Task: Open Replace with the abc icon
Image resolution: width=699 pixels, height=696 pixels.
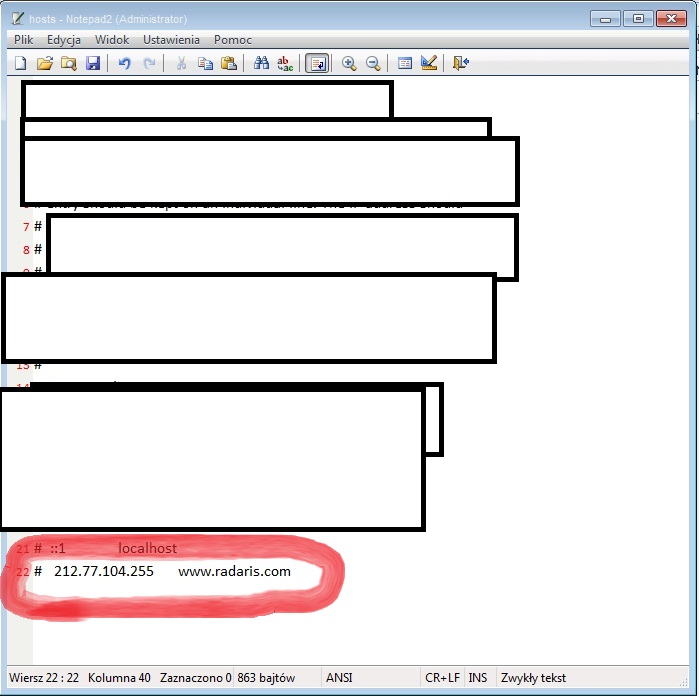Action: point(285,63)
